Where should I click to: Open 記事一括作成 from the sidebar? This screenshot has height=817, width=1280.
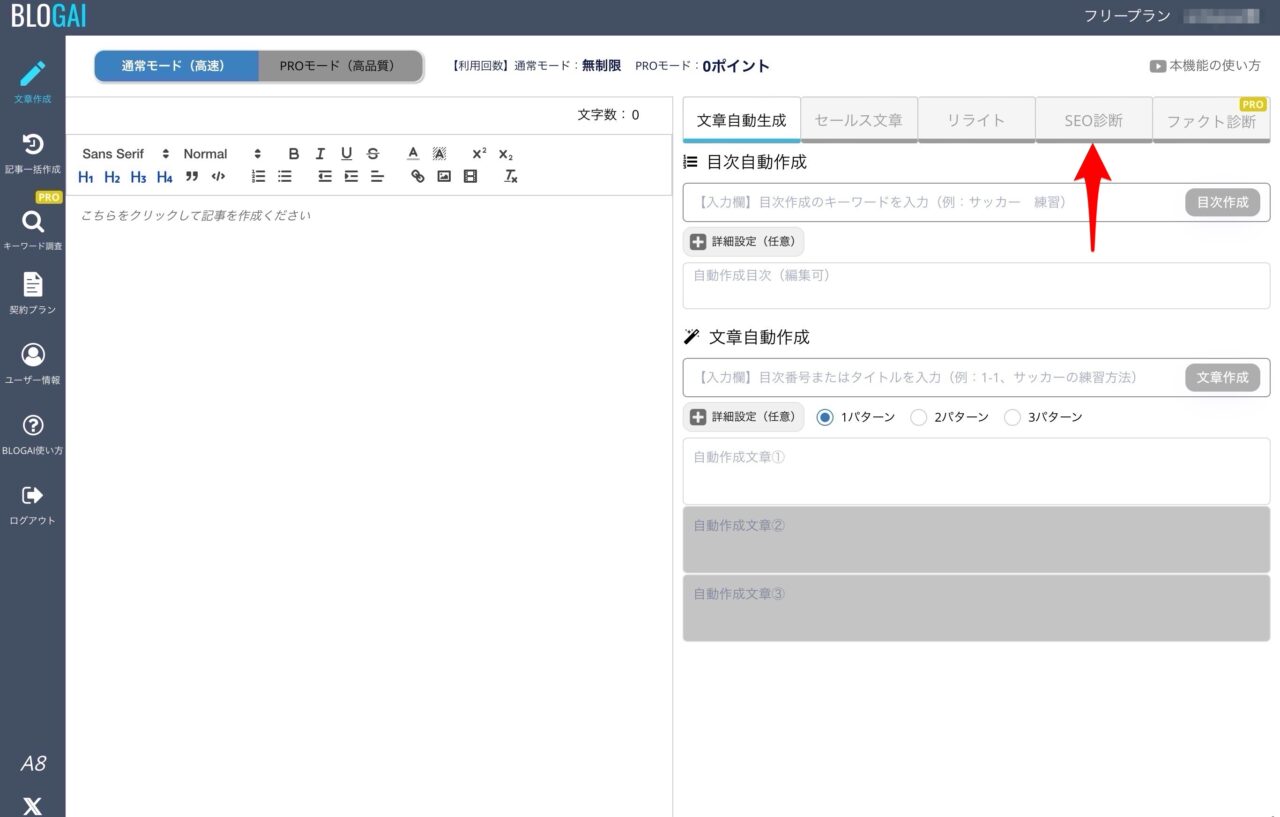click(x=33, y=145)
